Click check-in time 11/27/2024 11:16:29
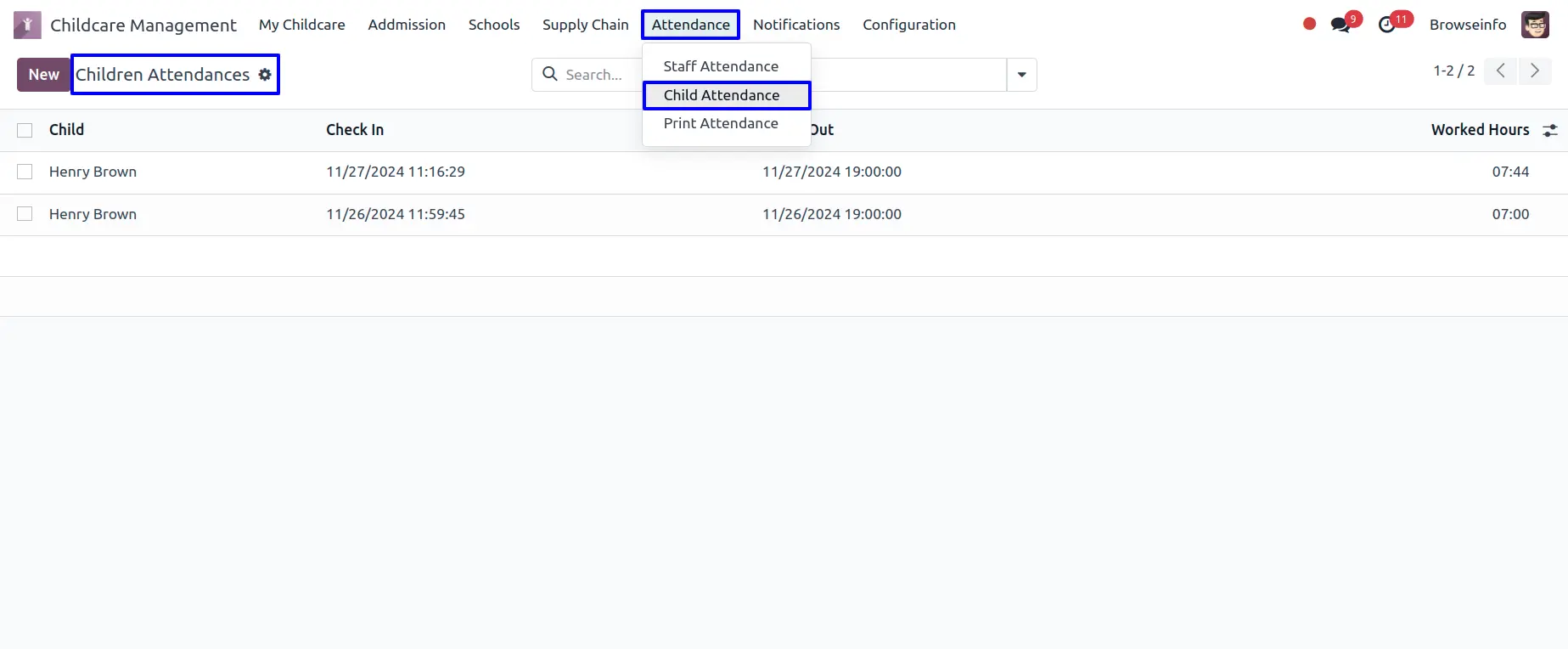The height and width of the screenshot is (649, 1568). (x=396, y=172)
